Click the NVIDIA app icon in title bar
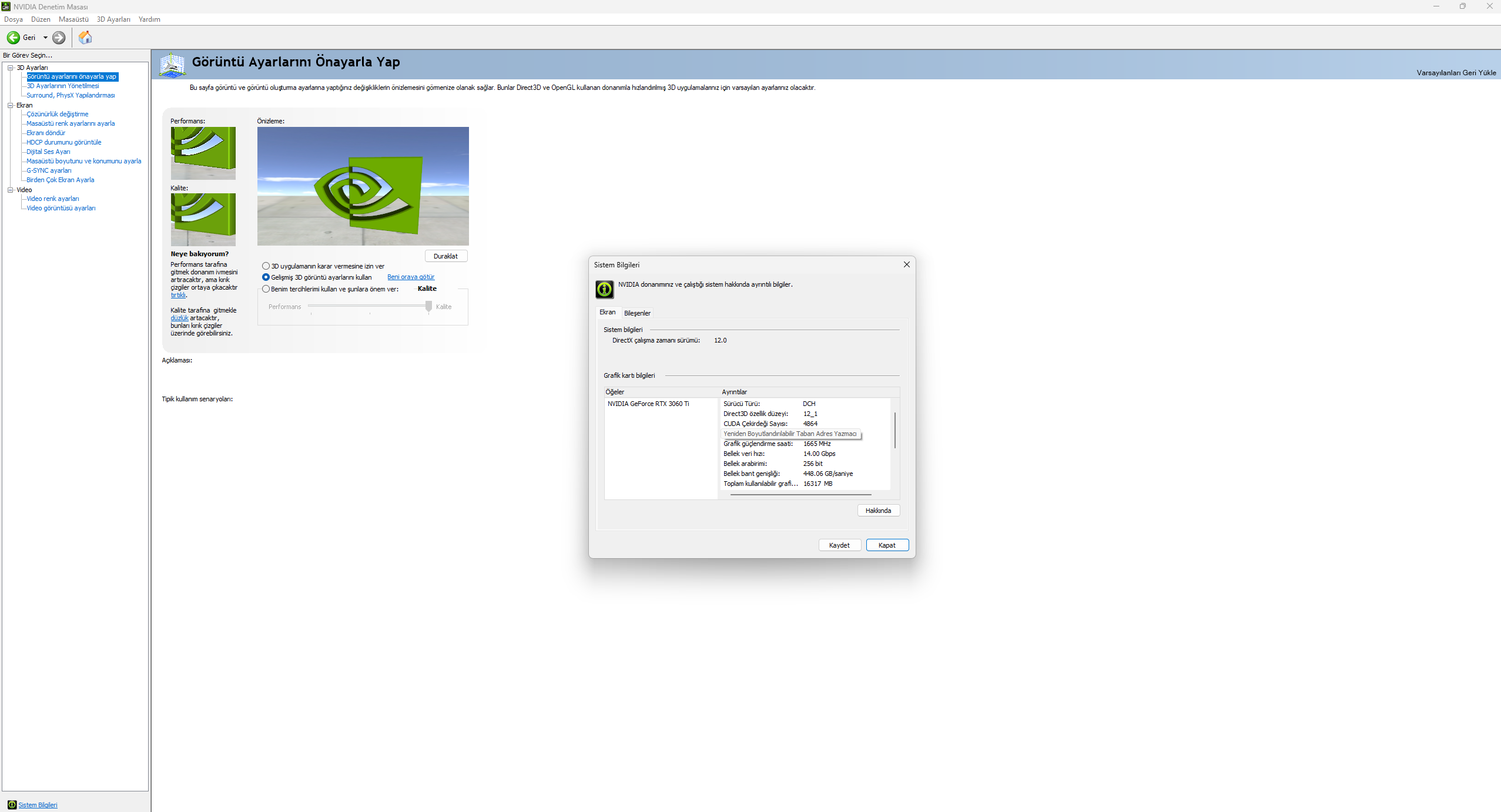The height and width of the screenshot is (812, 1501). [x=6, y=6]
